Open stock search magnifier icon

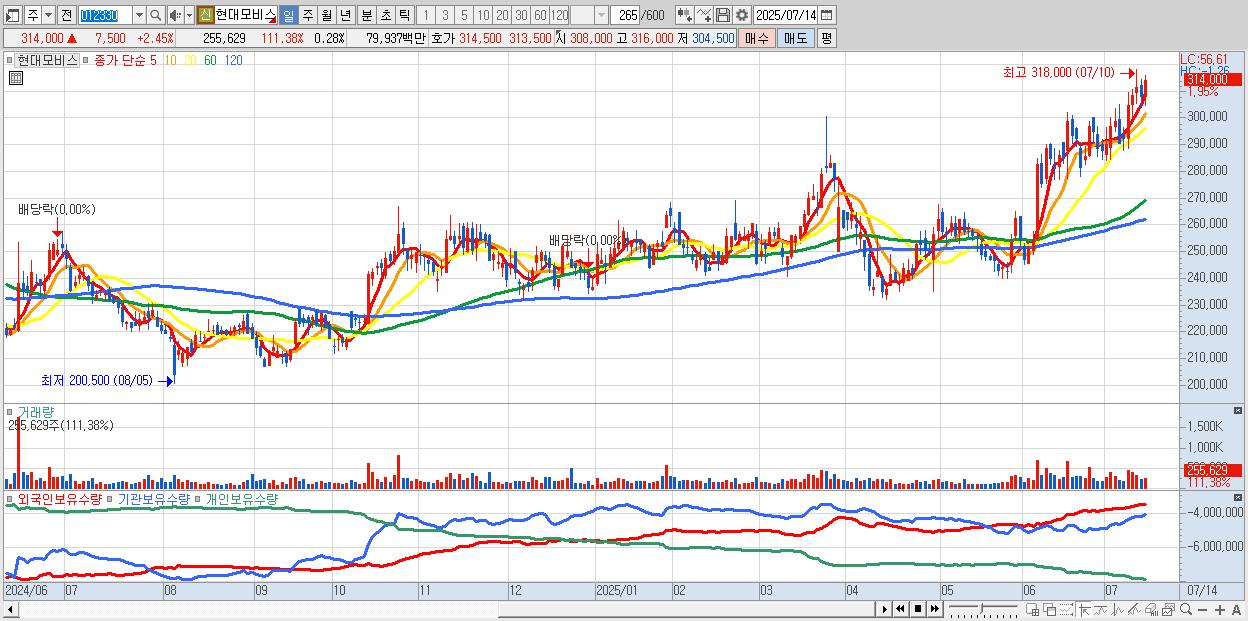[x=155, y=15]
